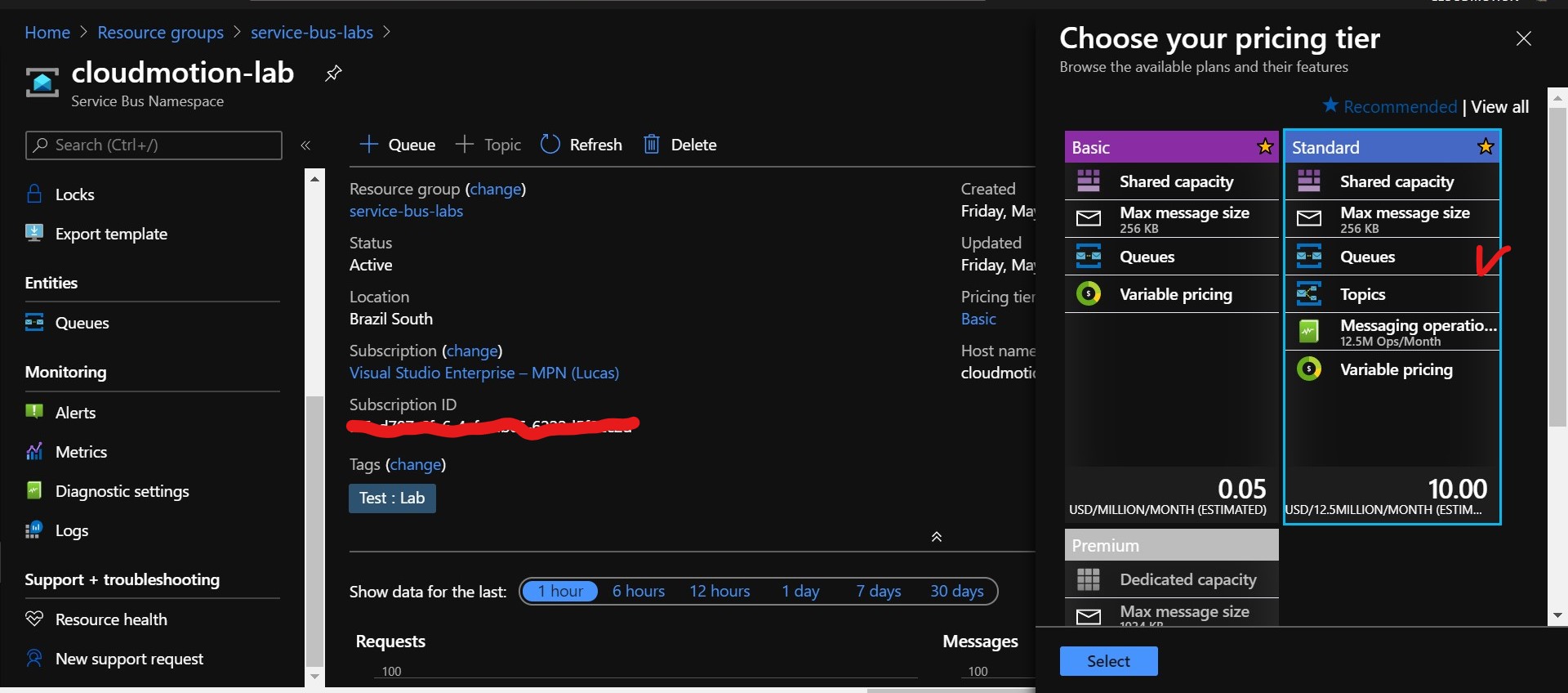Screen dimensions: 1568x693
Task: Add a new Queue from toolbar
Action: pos(398,145)
